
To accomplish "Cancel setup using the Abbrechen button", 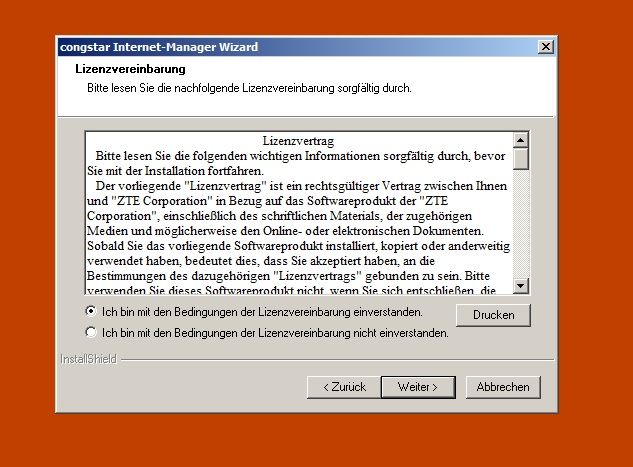I will tap(503, 386).
